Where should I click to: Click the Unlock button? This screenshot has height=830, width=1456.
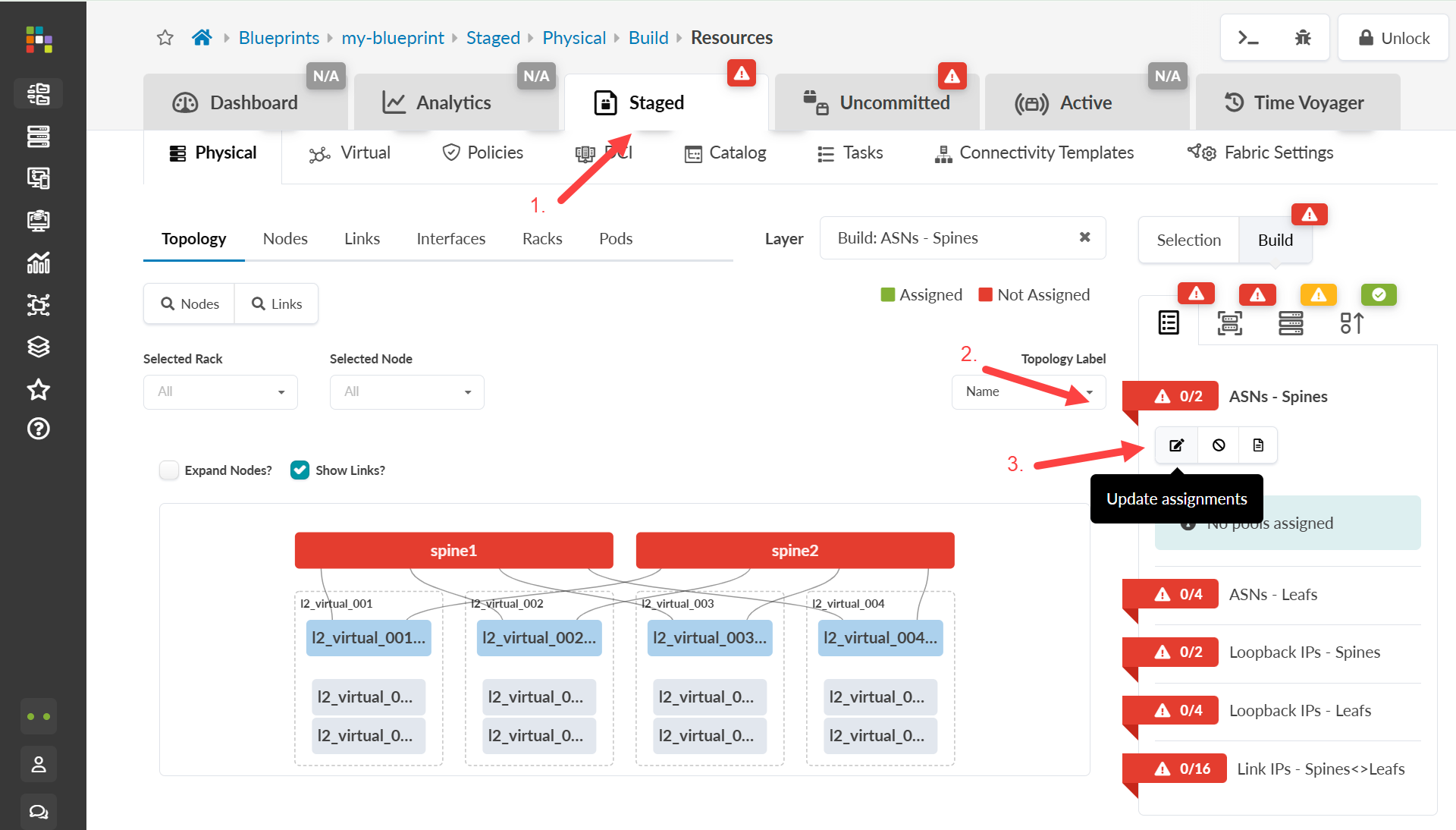pyautogui.click(x=1394, y=38)
